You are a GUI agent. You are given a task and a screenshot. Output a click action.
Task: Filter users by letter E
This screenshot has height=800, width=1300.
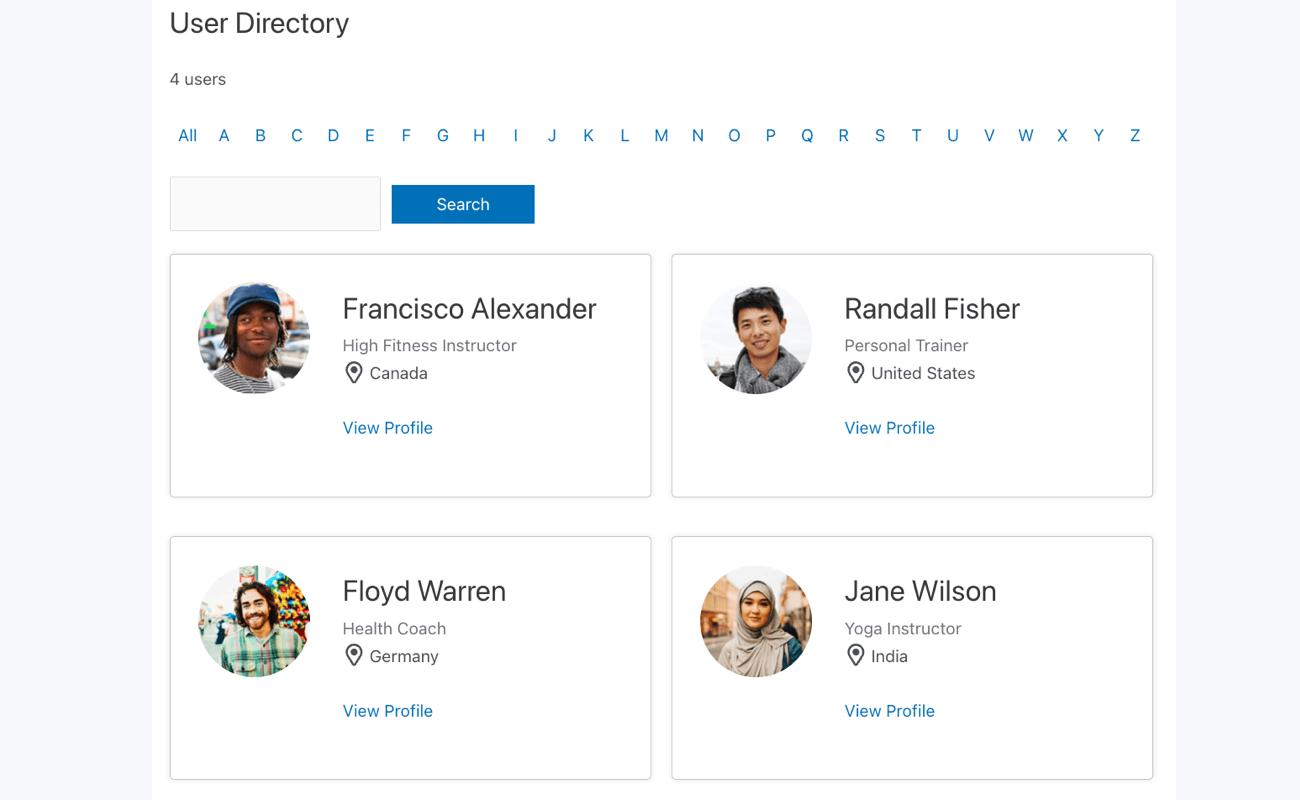click(370, 136)
